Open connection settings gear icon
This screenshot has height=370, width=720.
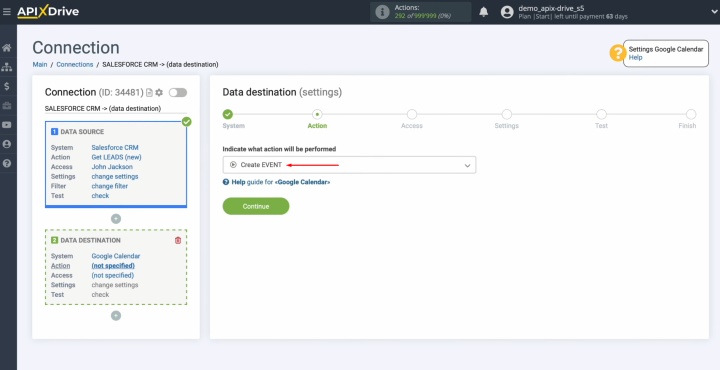coord(159,93)
